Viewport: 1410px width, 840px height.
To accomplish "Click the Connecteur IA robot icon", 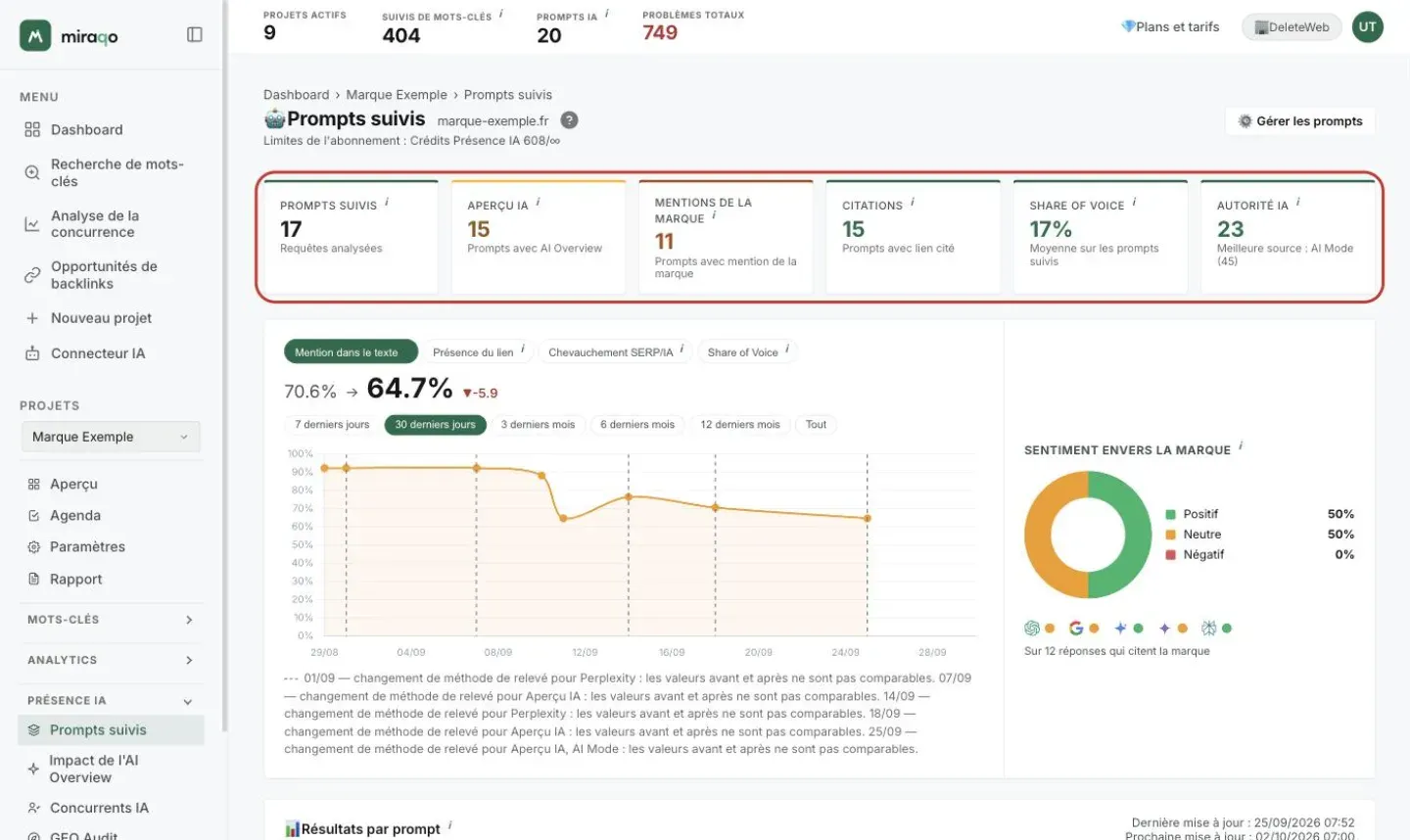I will click(32, 353).
